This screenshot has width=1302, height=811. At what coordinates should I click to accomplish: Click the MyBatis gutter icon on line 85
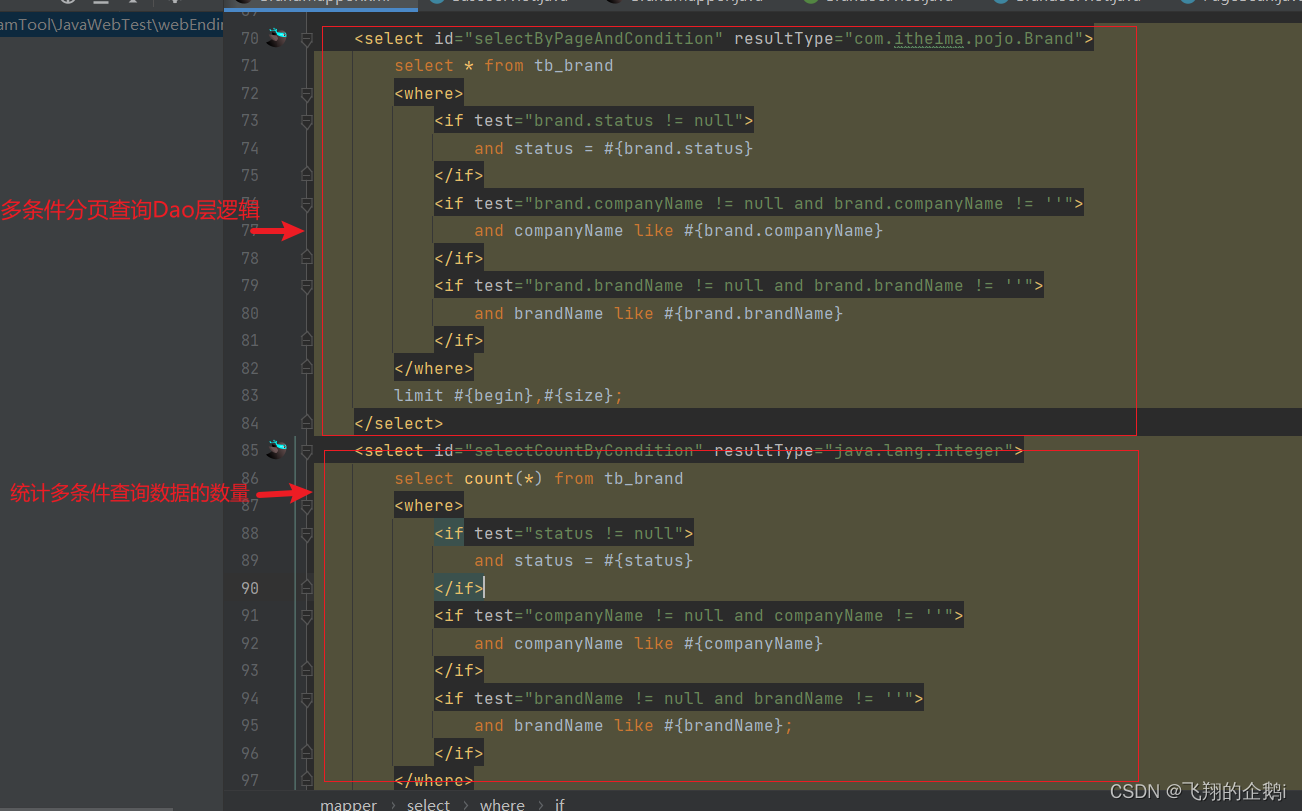coord(278,450)
